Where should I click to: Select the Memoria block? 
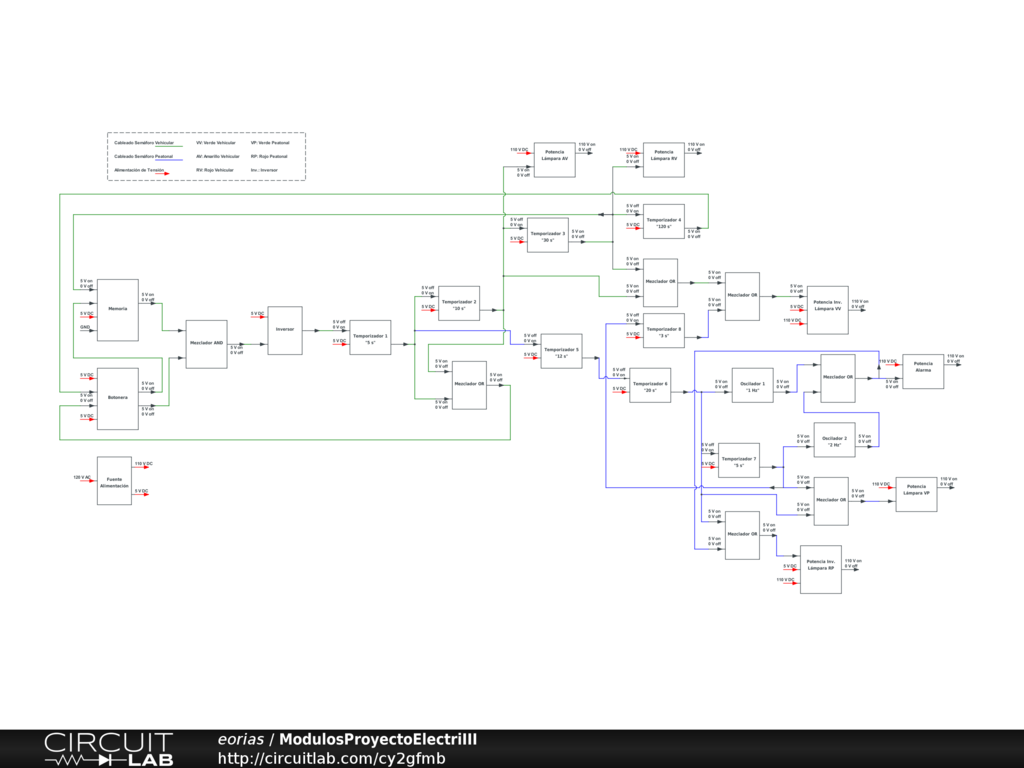117,310
